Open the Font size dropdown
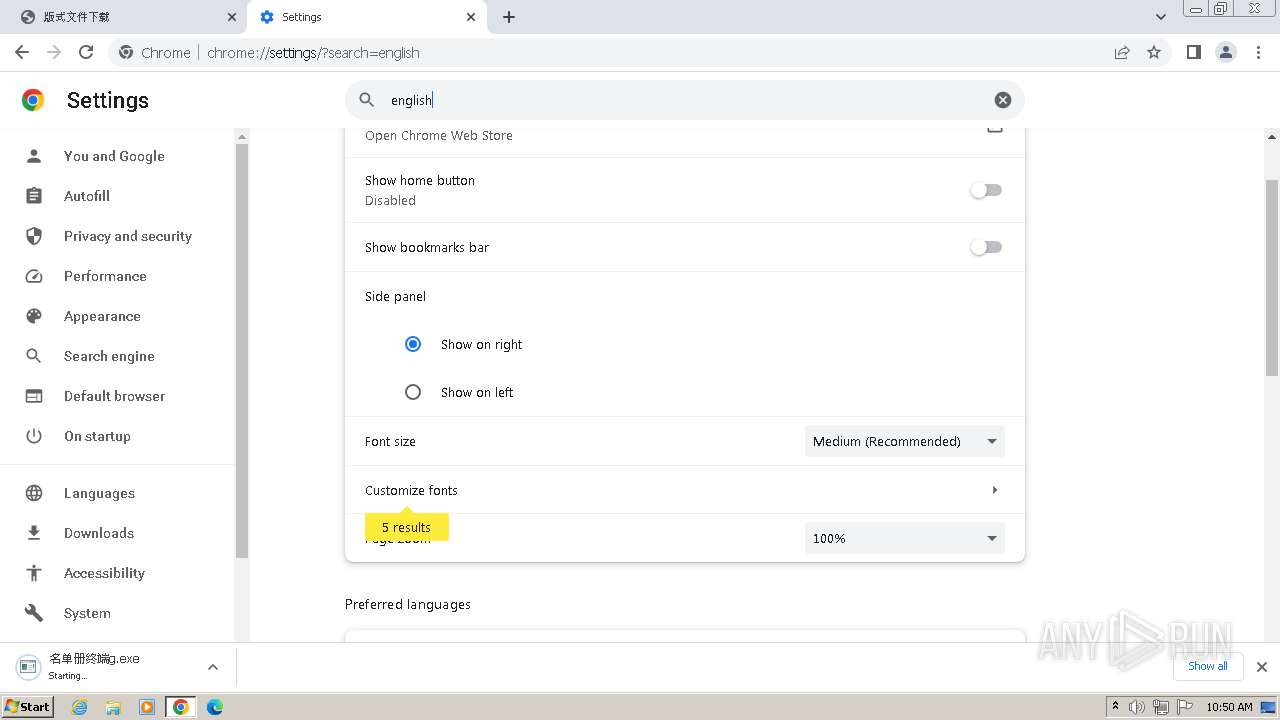1280x720 pixels. pos(904,441)
